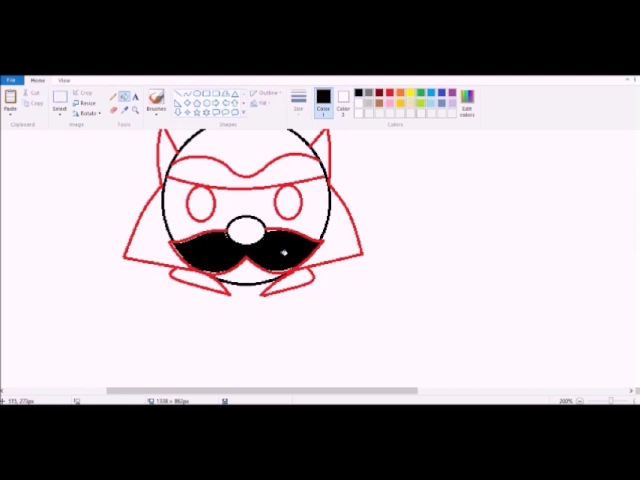This screenshot has height=480, width=640.
Task: Click the Crop tool in Image group
Action: click(x=85, y=93)
